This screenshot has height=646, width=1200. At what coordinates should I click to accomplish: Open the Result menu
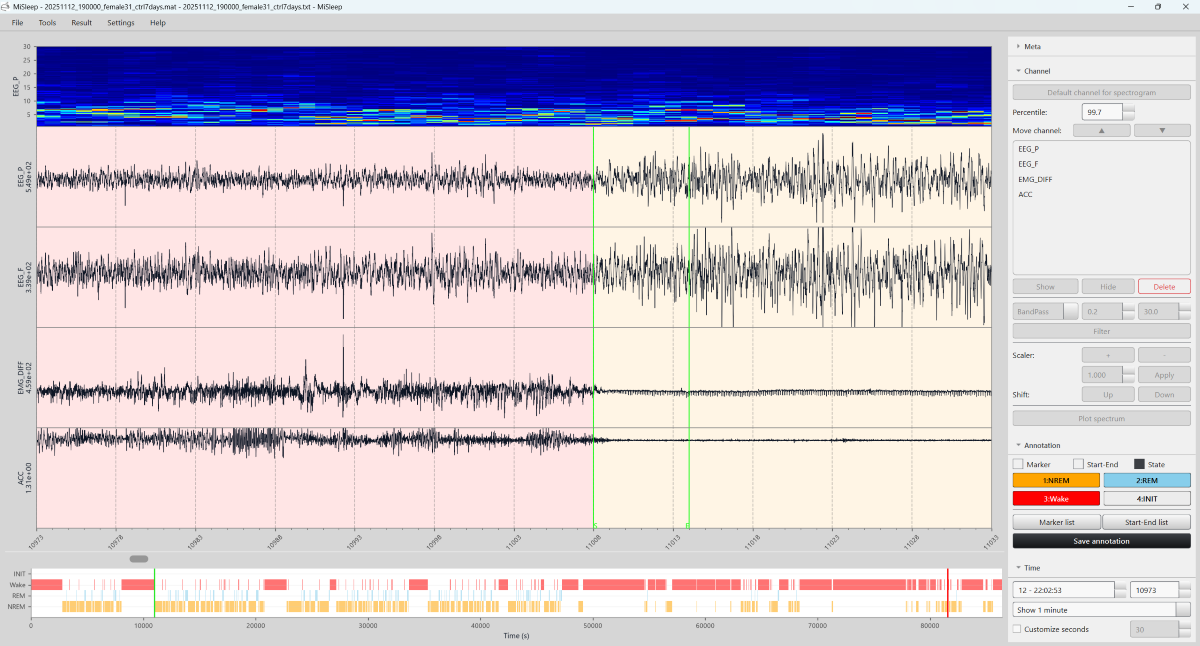point(81,22)
